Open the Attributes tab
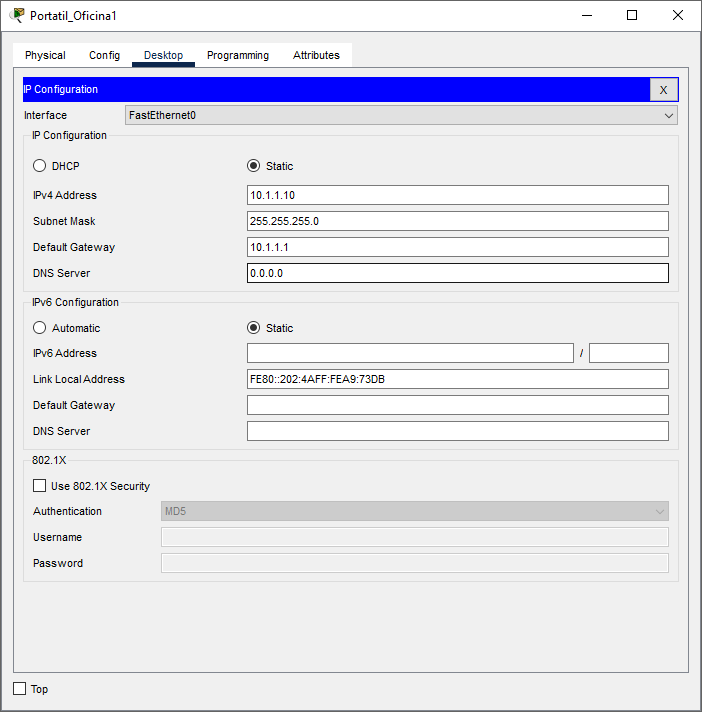 point(316,56)
